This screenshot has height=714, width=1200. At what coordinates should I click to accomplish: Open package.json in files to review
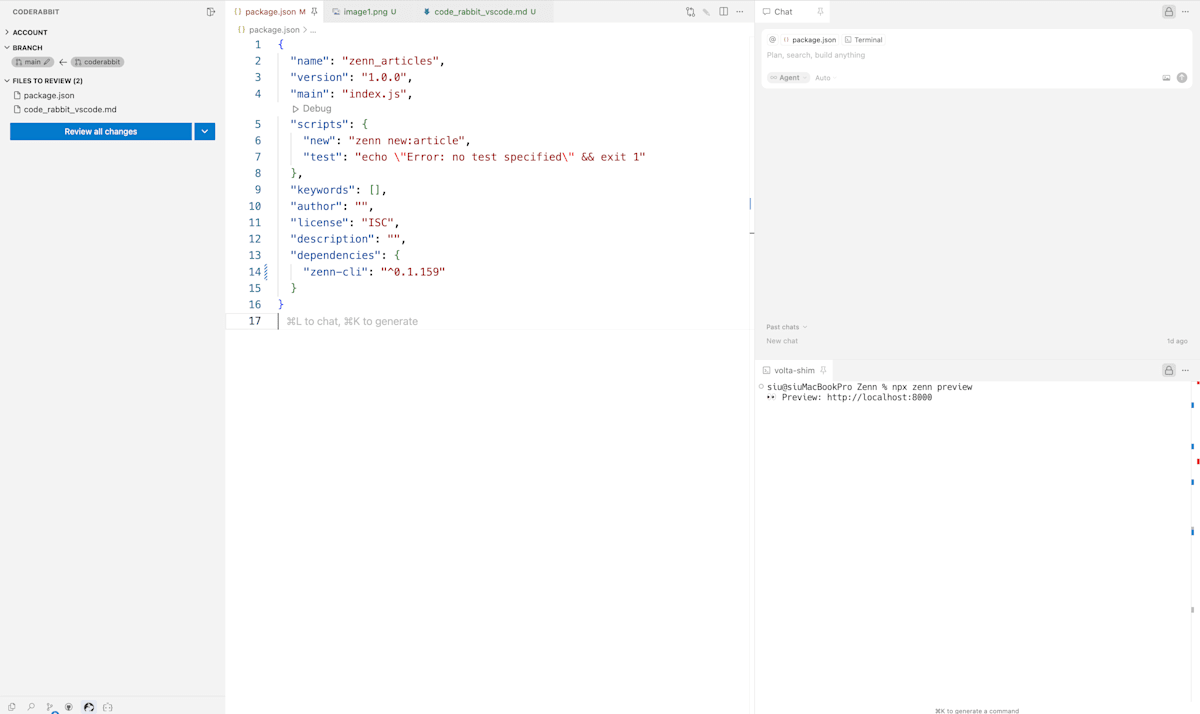click(x=49, y=95)
